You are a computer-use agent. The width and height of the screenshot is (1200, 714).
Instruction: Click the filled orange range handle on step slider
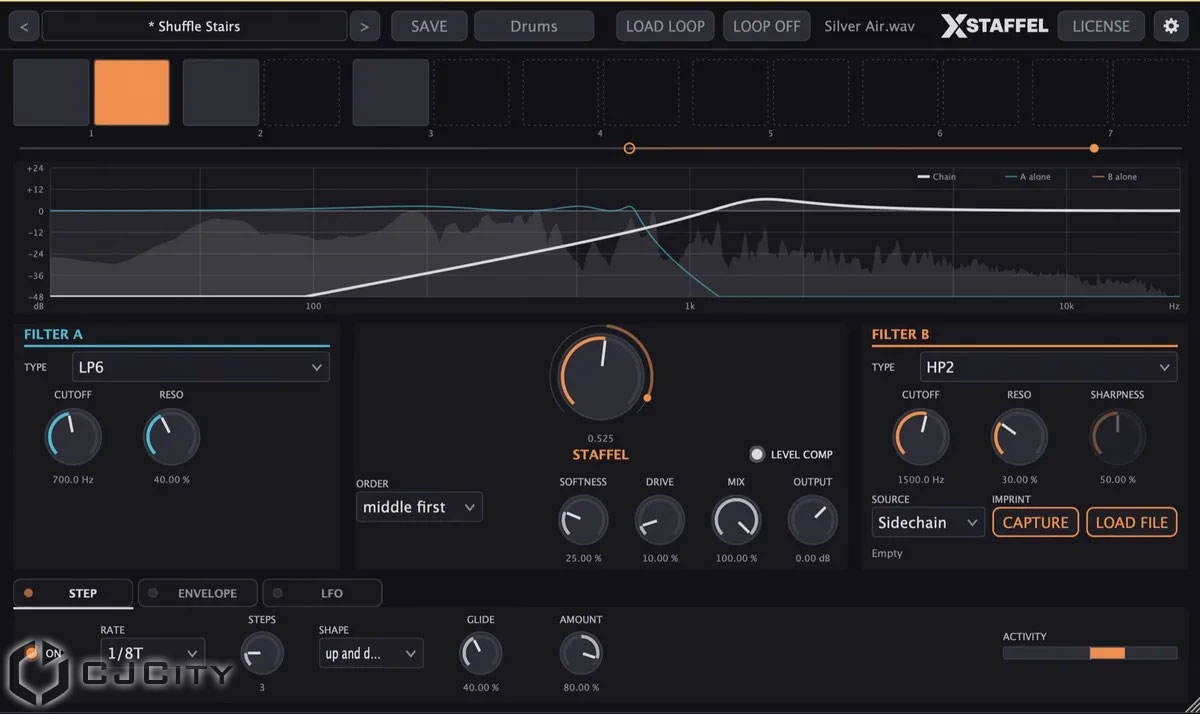(1094, 148)
